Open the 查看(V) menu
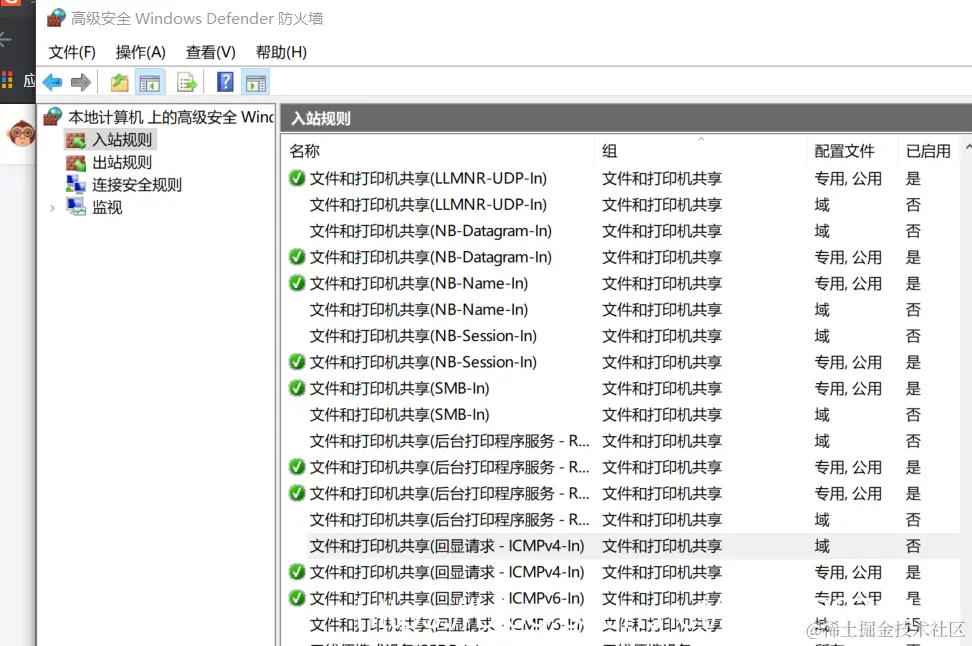The width and height of the screenshot is (972, 646). [211, 52]
